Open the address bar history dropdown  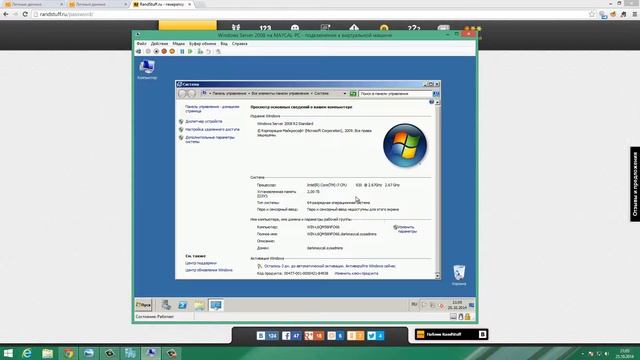345,93
